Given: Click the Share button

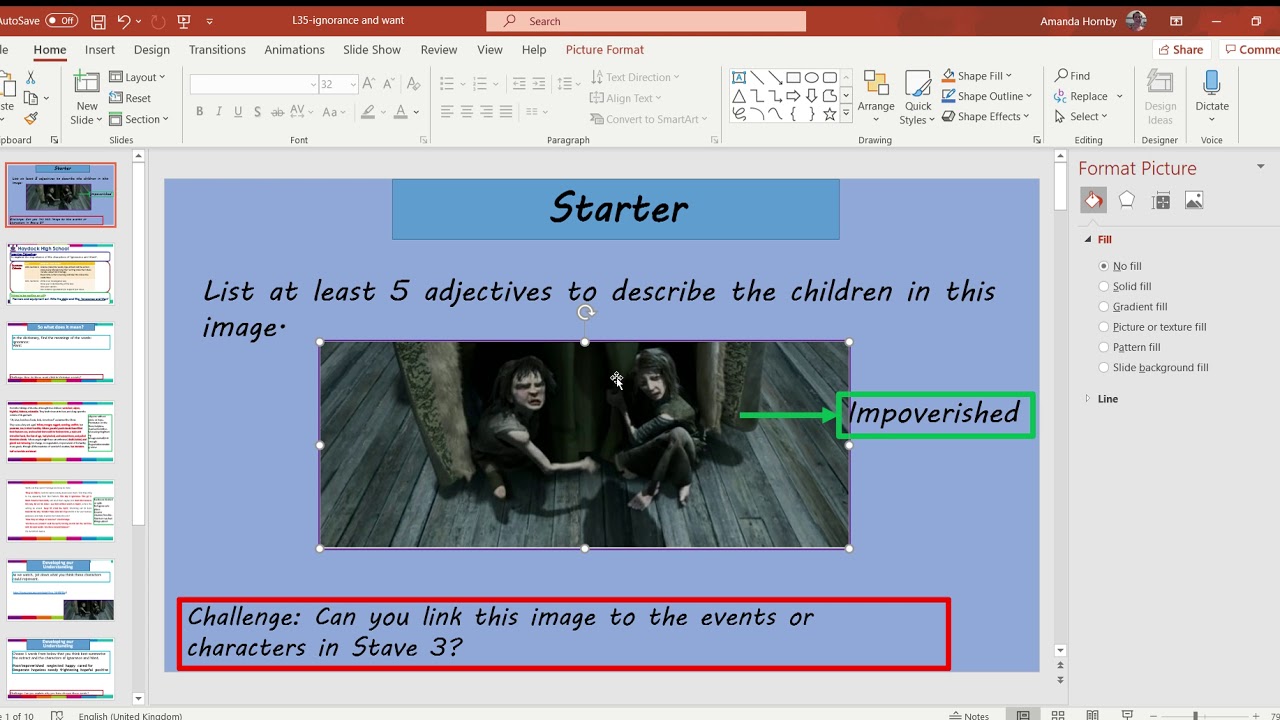Looking at the screenshot, I should 1180,50.
